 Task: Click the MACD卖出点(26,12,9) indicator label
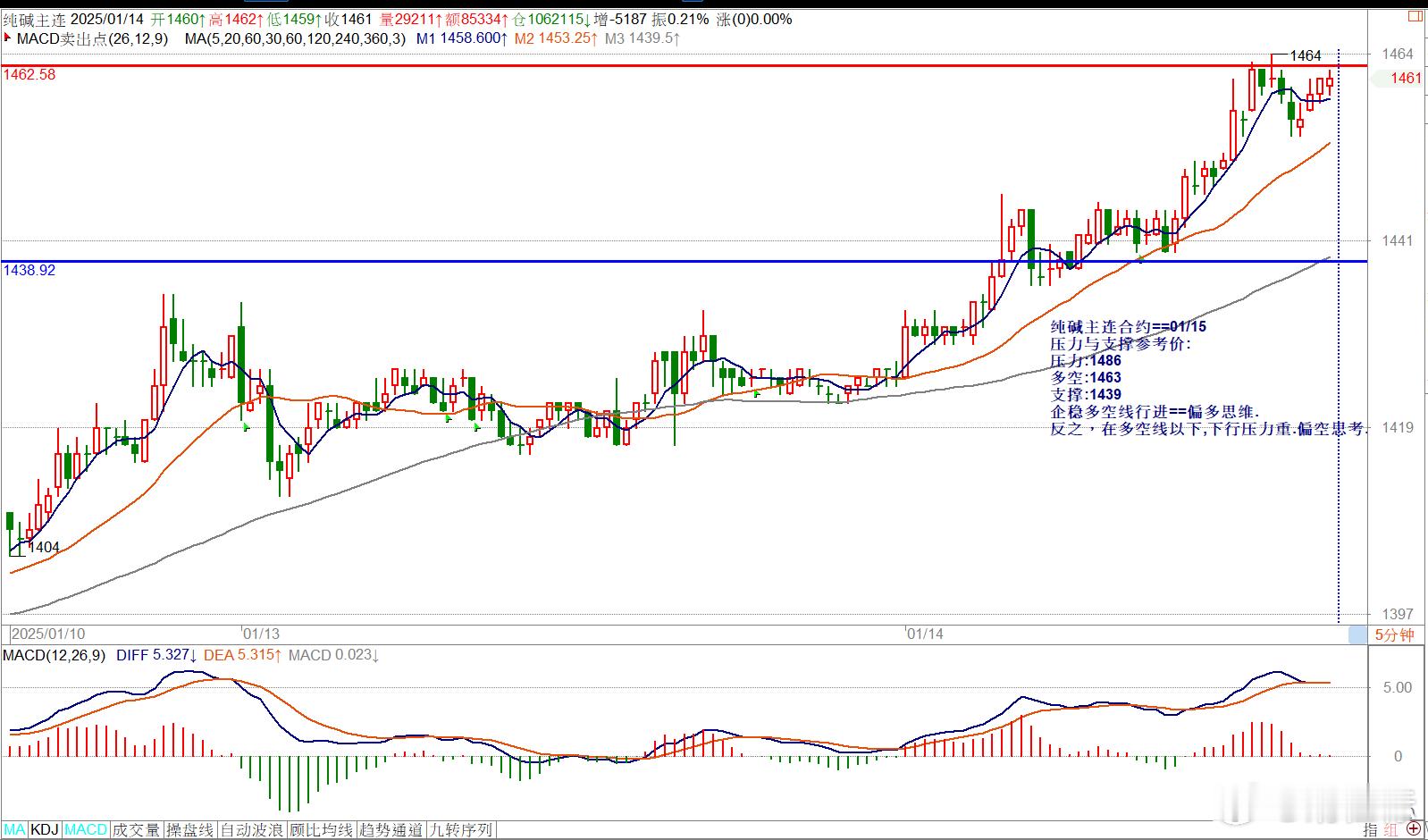92,38
